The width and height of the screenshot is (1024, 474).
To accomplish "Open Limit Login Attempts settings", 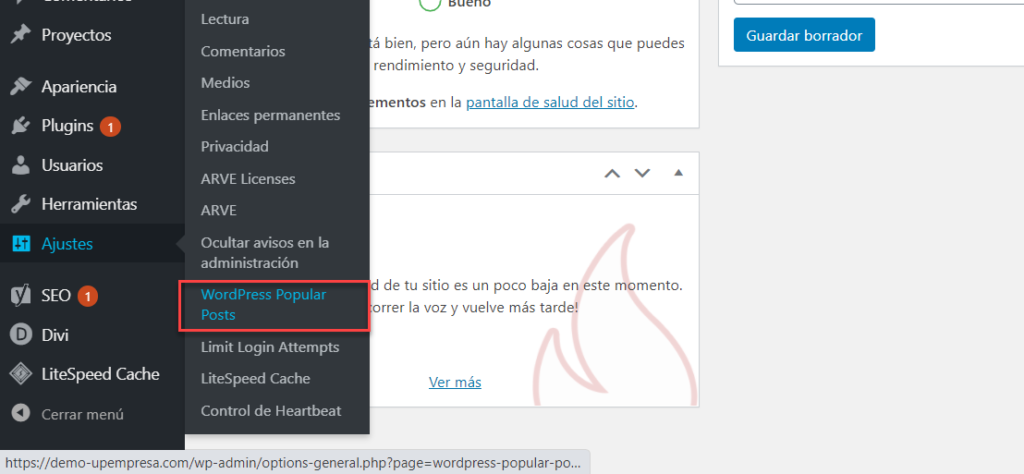I will coord(270,347).
